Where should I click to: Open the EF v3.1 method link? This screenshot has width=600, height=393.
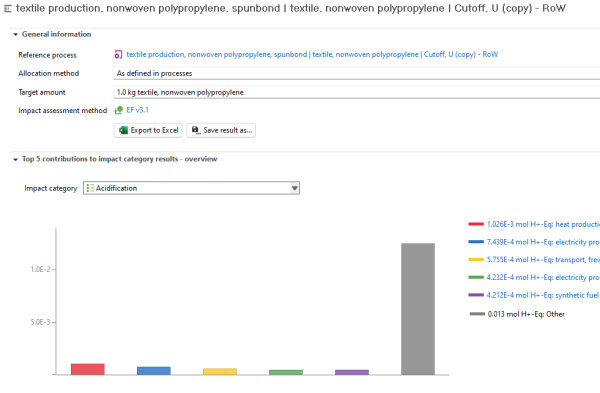(x=137, y=110)
